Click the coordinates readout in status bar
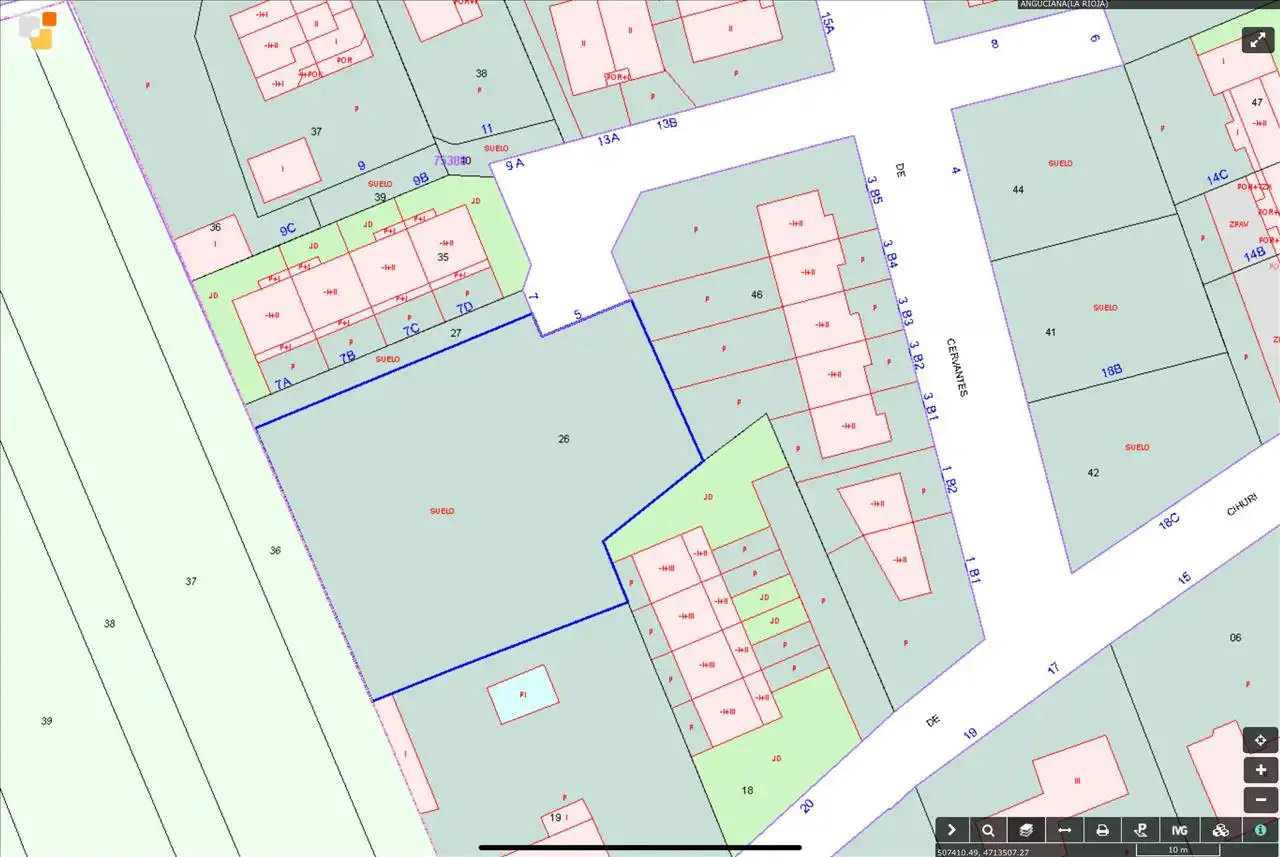Screen dimensions: 1280x857 point(983,852)
